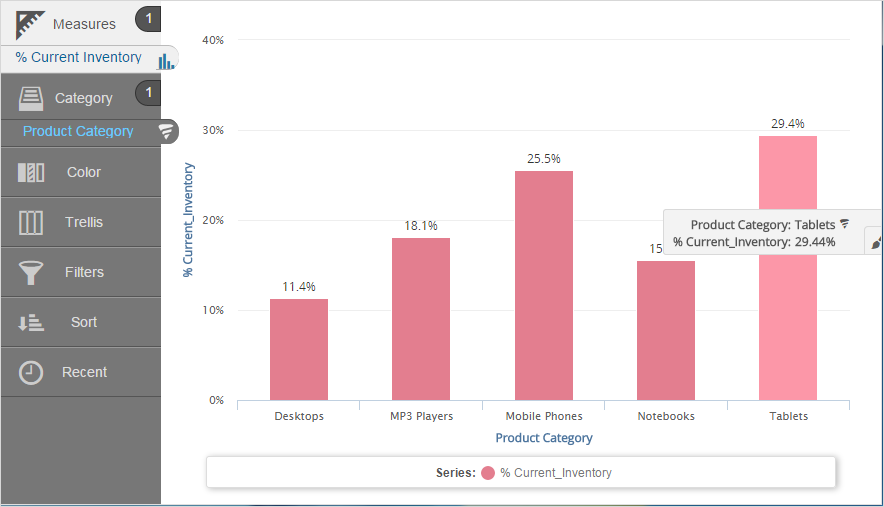The image size is (884, 507).
Task: Click the legend series color dot
Action: tap(488, 472)
